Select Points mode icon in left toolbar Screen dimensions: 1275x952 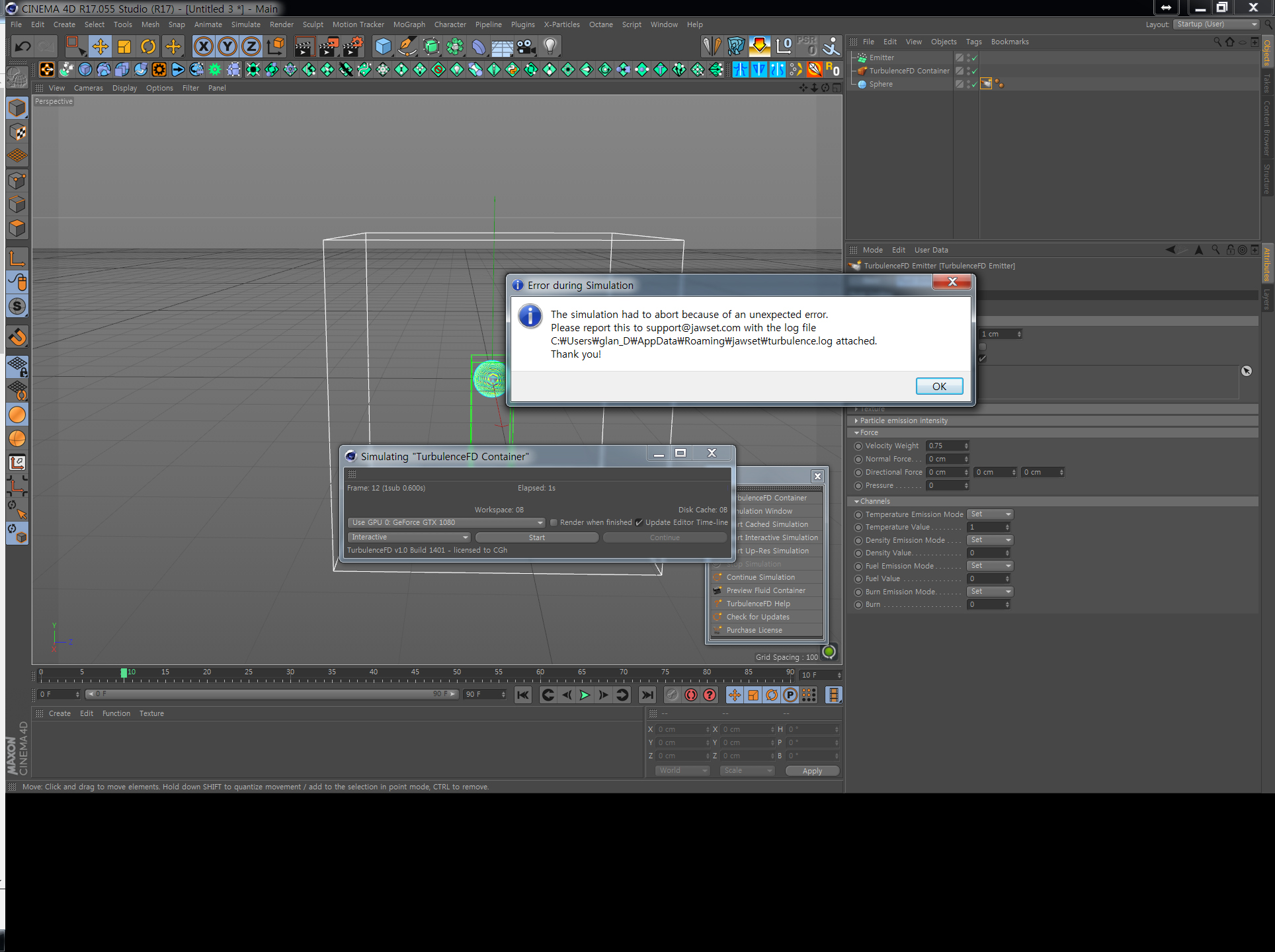click(17, 180)
